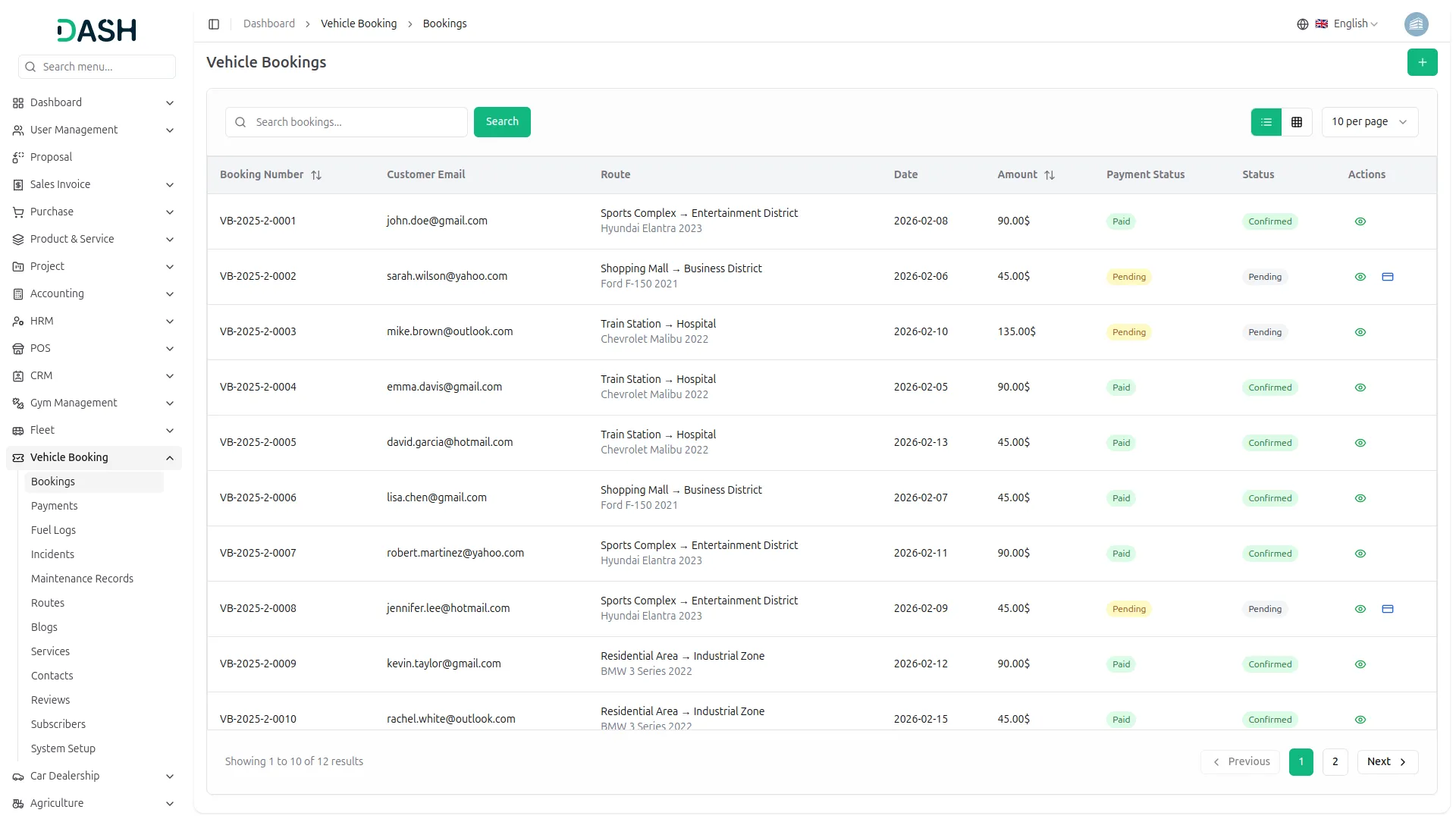This screenshot has width=1456, height=819.
Task: Open the Fleet sidebar menu
Action: 93,430
